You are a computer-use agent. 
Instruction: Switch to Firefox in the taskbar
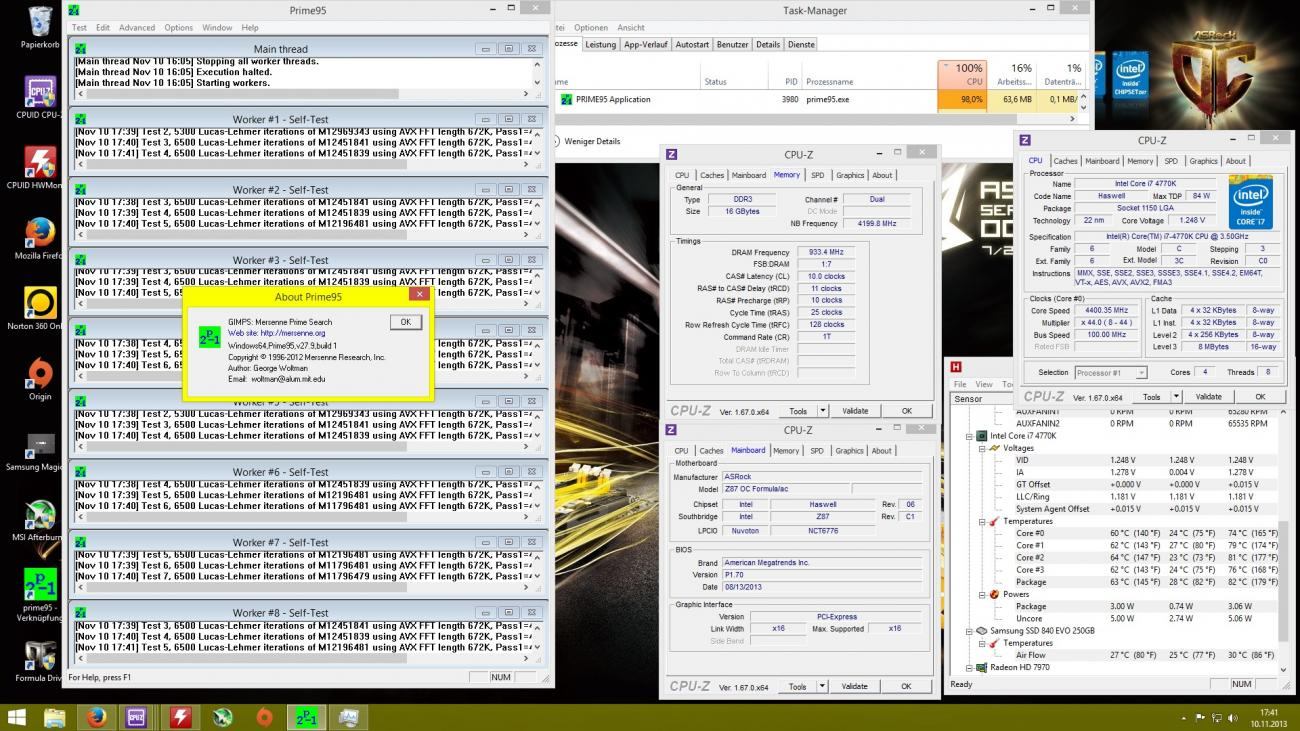click(96, 717)
